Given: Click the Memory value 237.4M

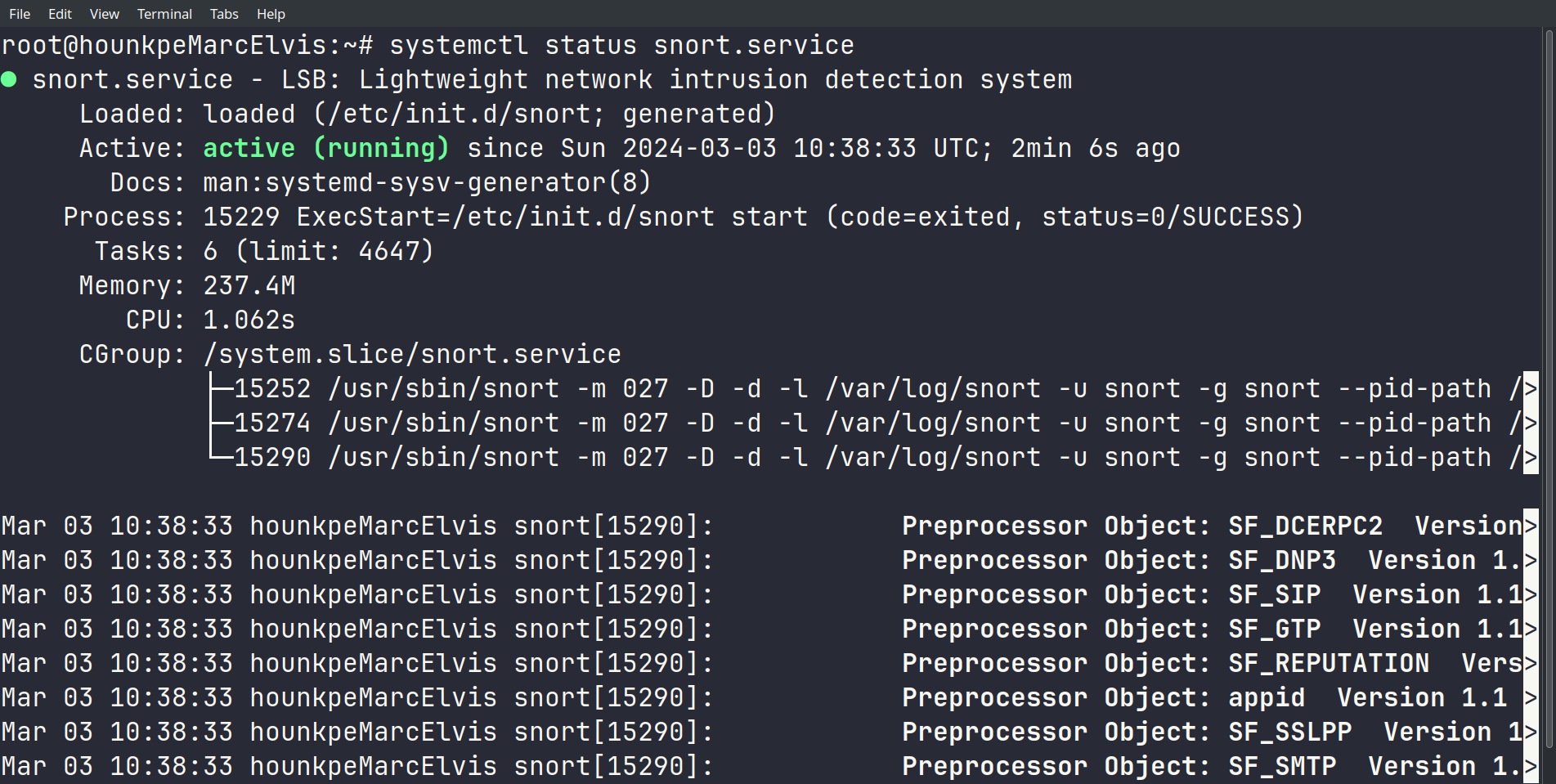Looking at the screenshot, I should click(249, 285).
